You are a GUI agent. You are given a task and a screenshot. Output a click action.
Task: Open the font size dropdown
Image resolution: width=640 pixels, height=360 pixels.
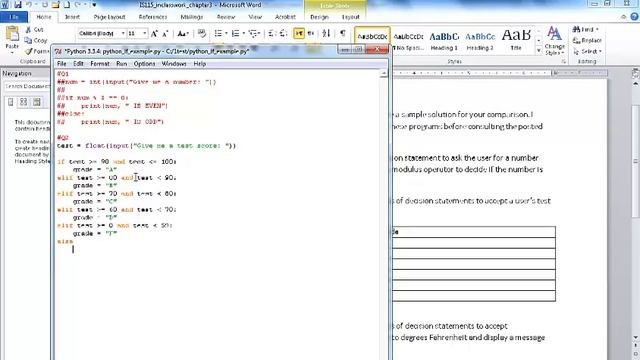point(144,33)
